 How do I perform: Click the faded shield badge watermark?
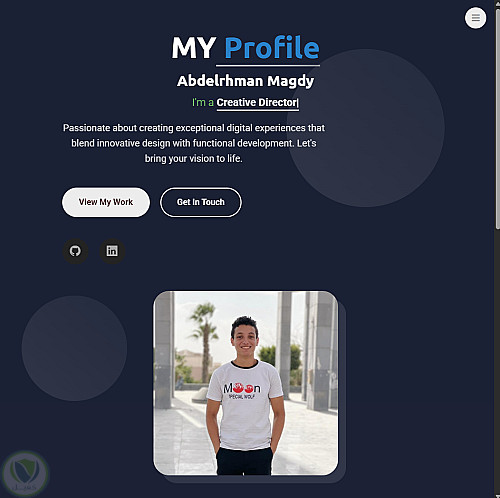pos(25,473)
